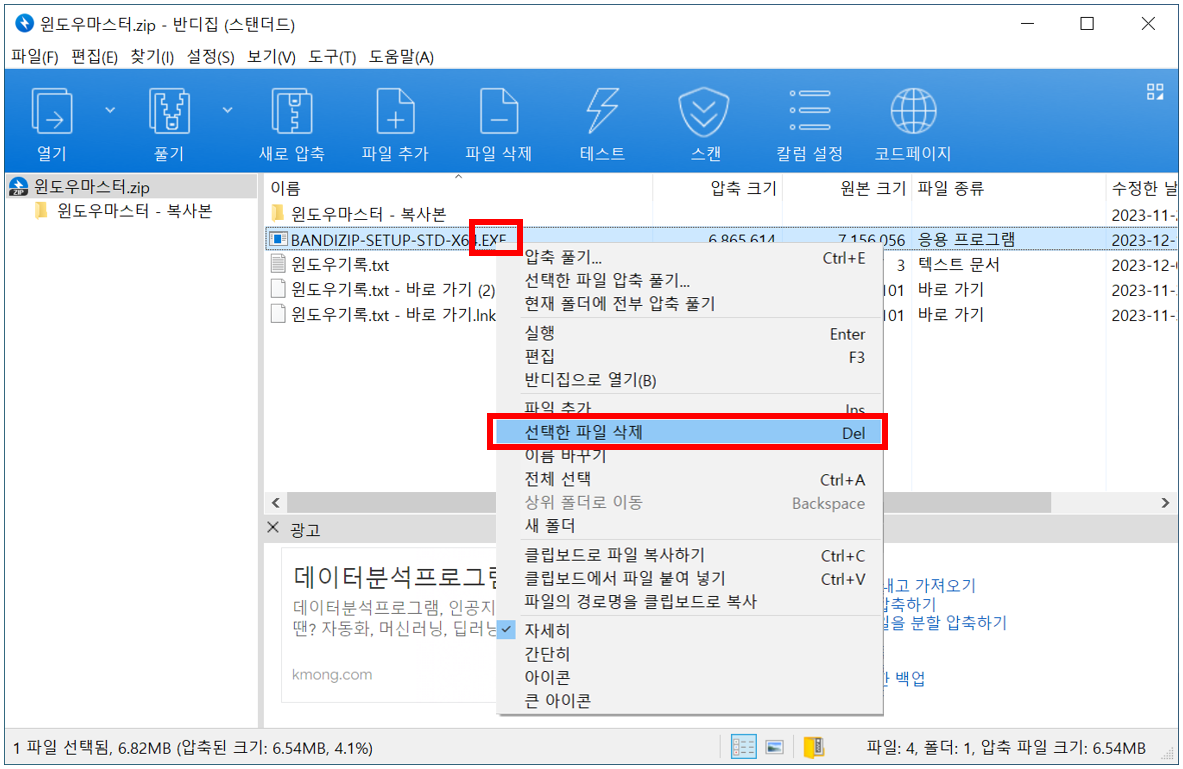Open the 찾기(I) menu
The image size is (1183, 769).
[x=152, y=57]
